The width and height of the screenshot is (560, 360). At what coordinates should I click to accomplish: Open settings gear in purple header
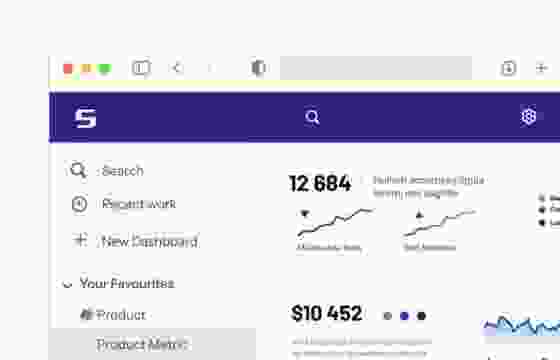pos(529,116)
